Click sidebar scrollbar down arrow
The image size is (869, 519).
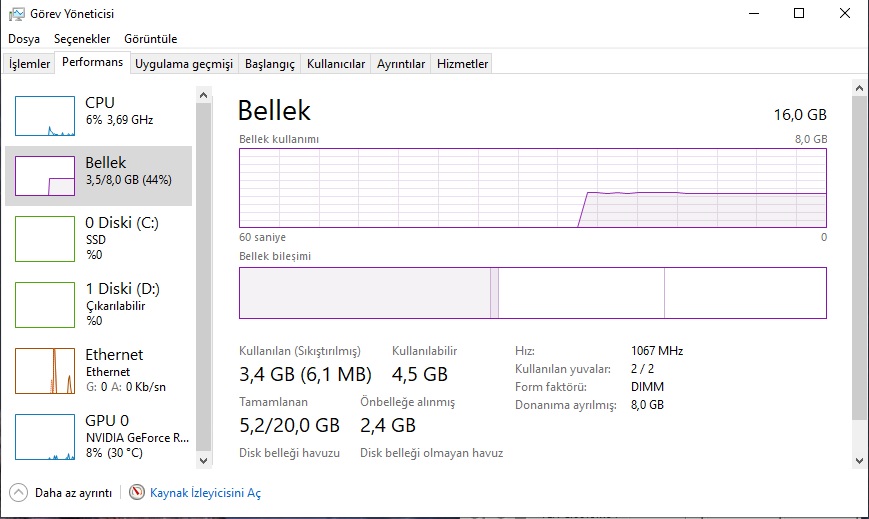(203, 460)
